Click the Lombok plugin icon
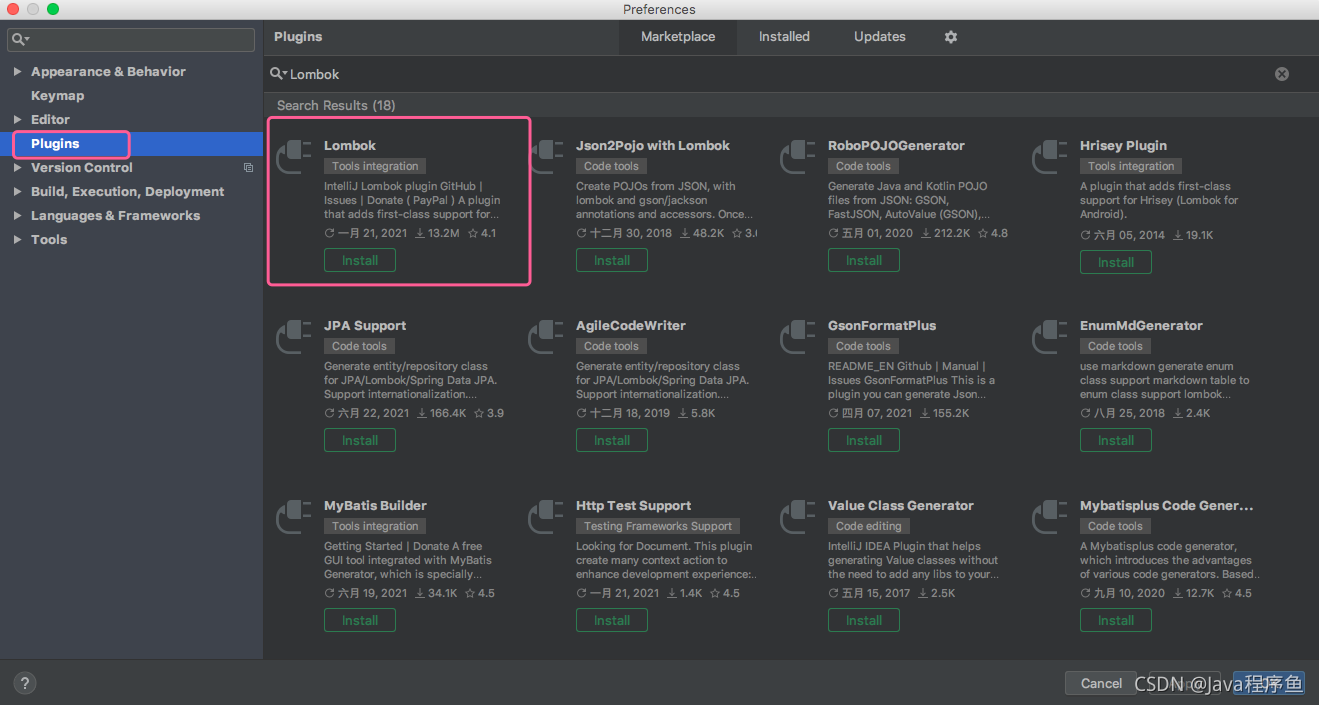 [x=294, y=158]
